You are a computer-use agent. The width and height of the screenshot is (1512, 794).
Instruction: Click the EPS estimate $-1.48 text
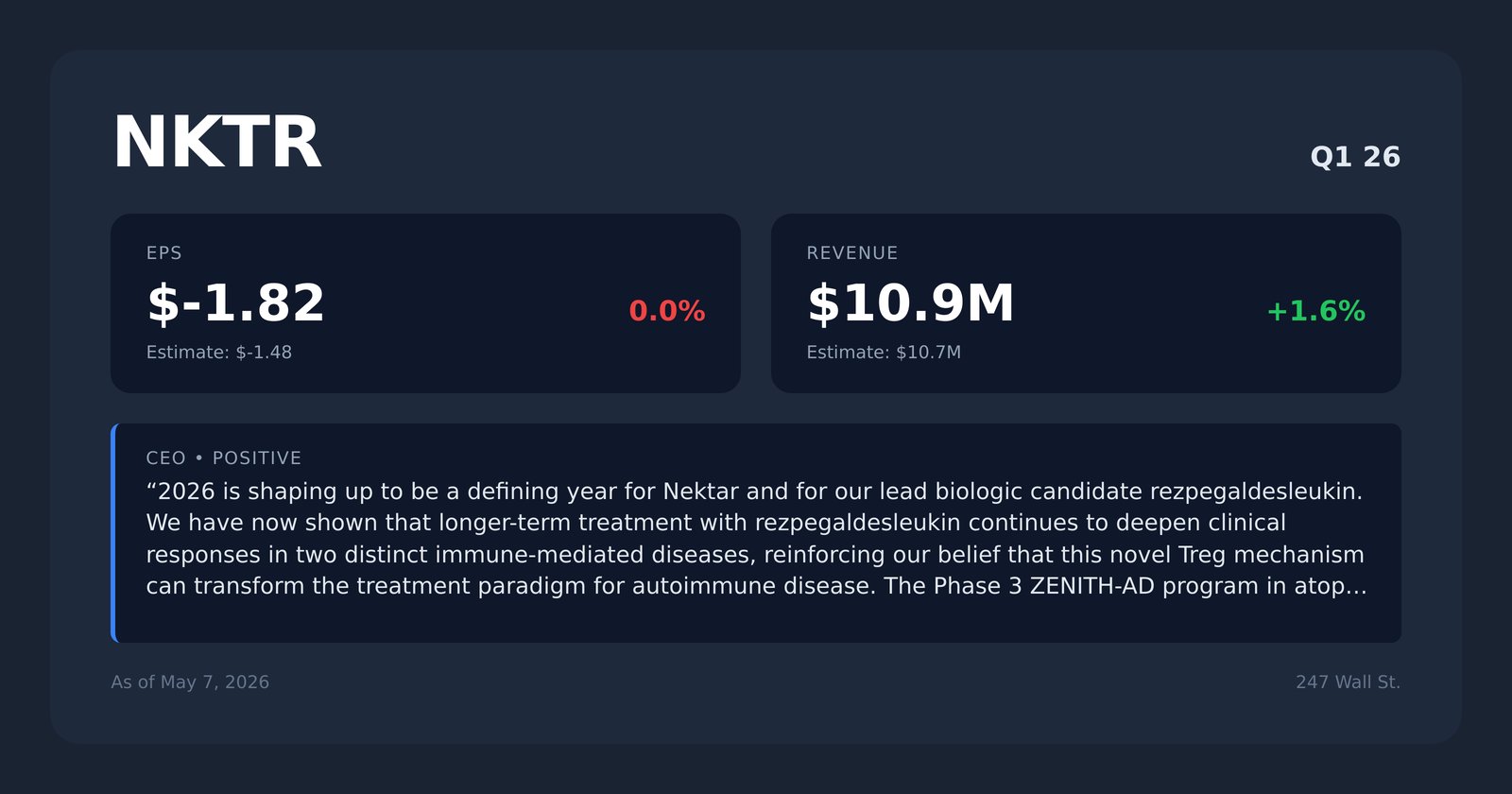[219, 353]
